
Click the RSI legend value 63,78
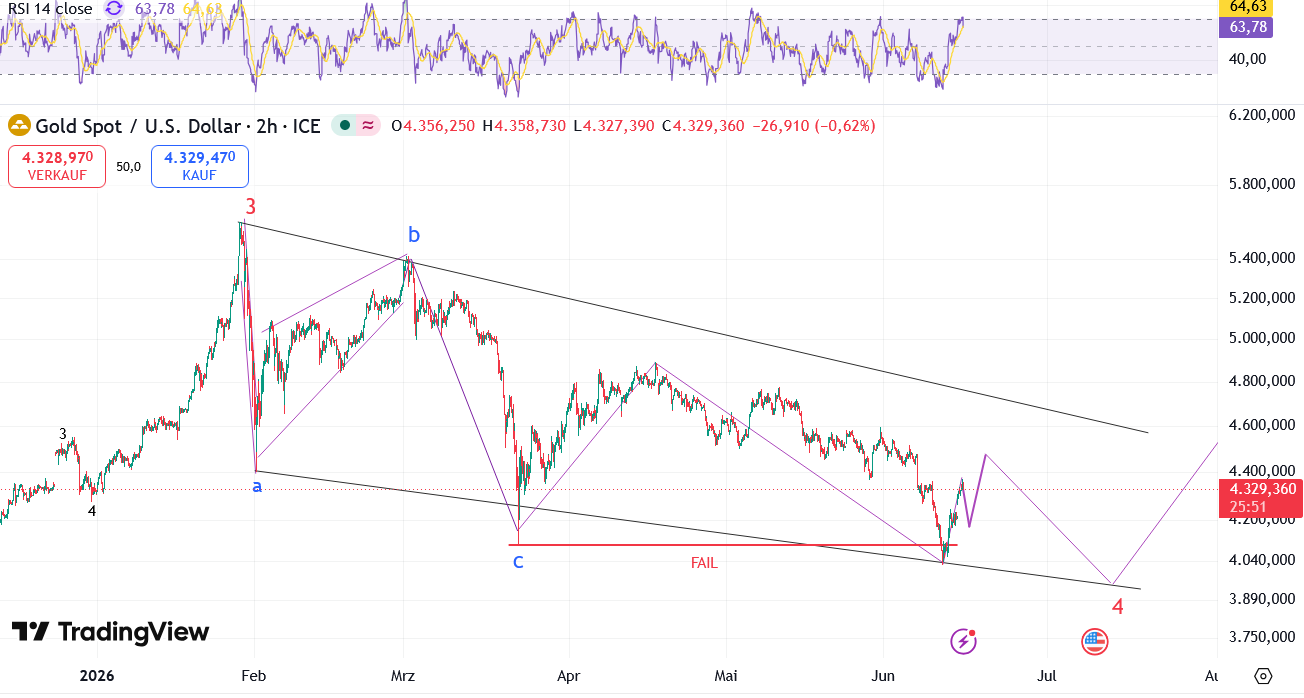pyautogui.click(x=154, y=9)
